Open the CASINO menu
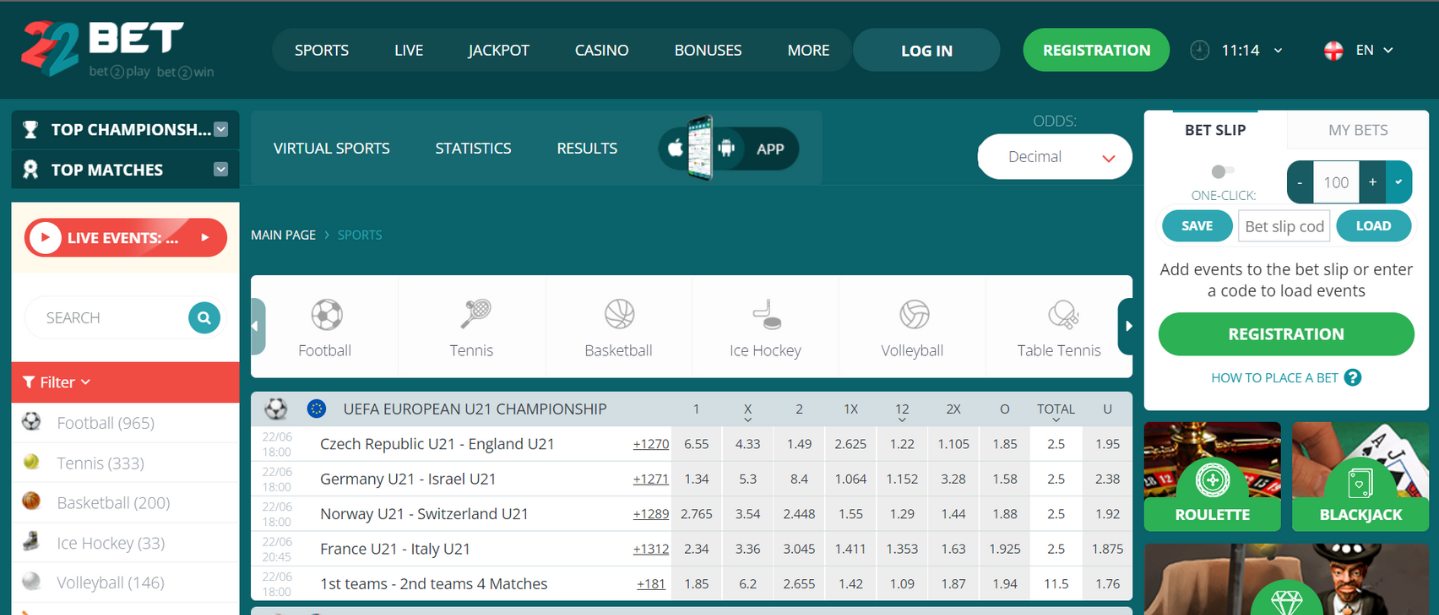Image resolution: width=1439 pixels, height=615 pixels. 602,50
